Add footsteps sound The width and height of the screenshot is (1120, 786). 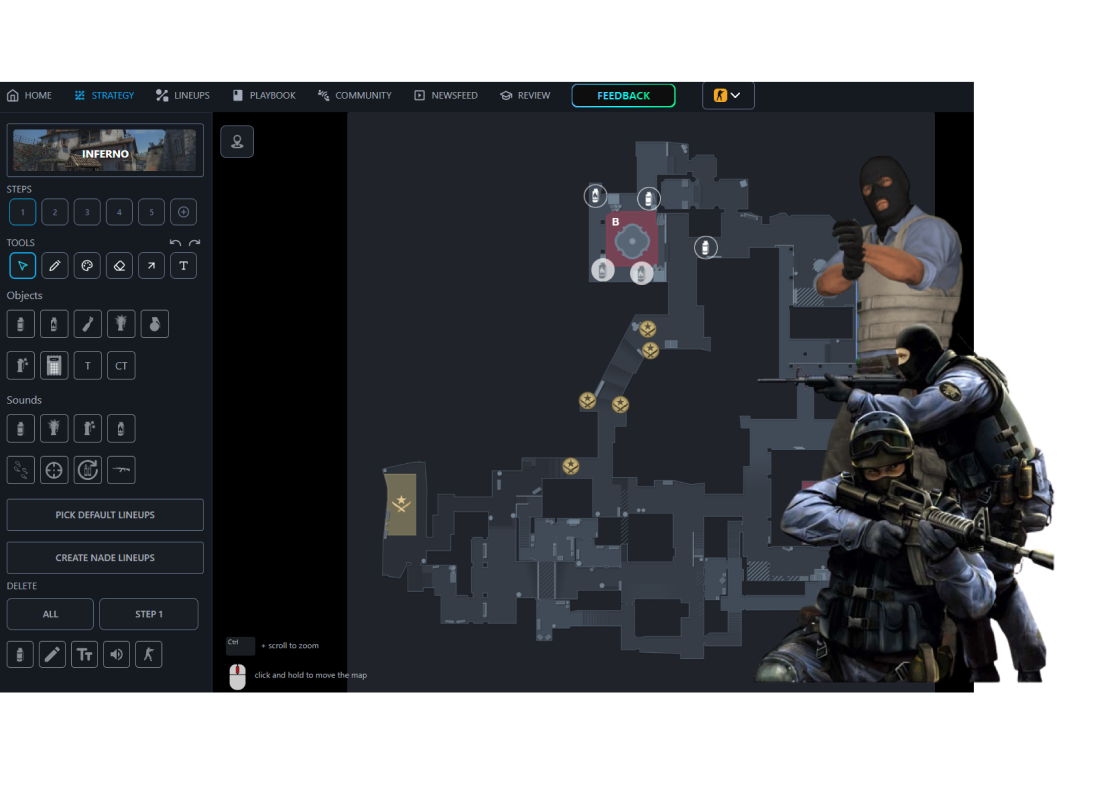pos(21,470)
